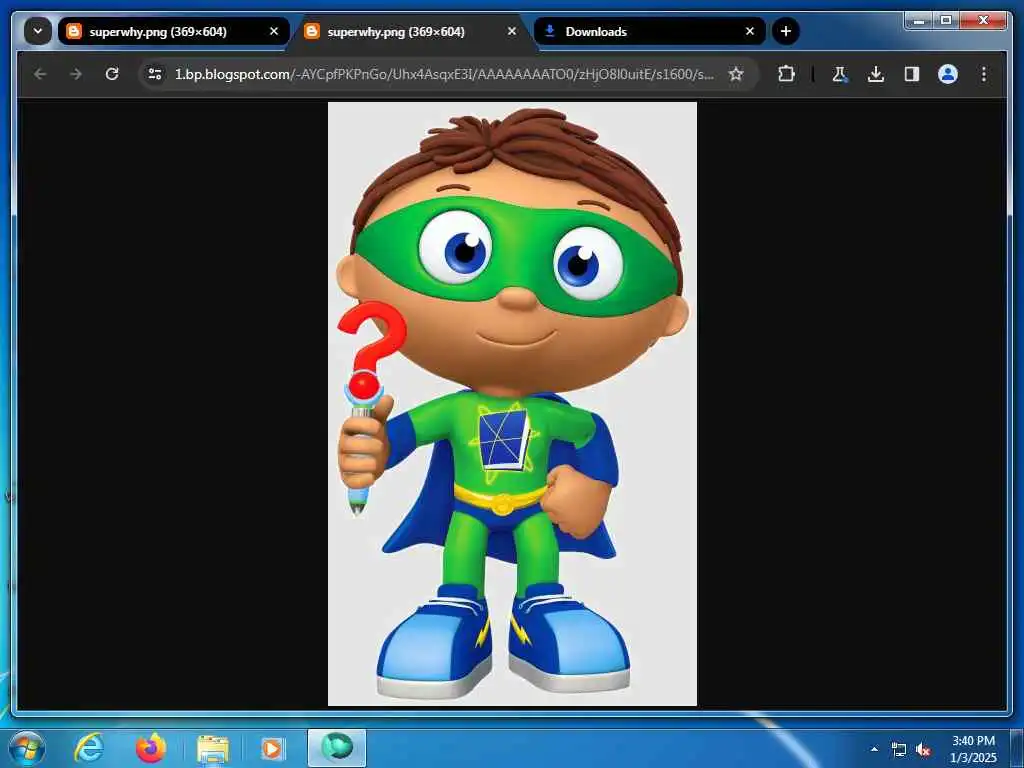Open the Extensions puzzle icon
This screenshot has width=1024, height=768.
pos(786,74)
